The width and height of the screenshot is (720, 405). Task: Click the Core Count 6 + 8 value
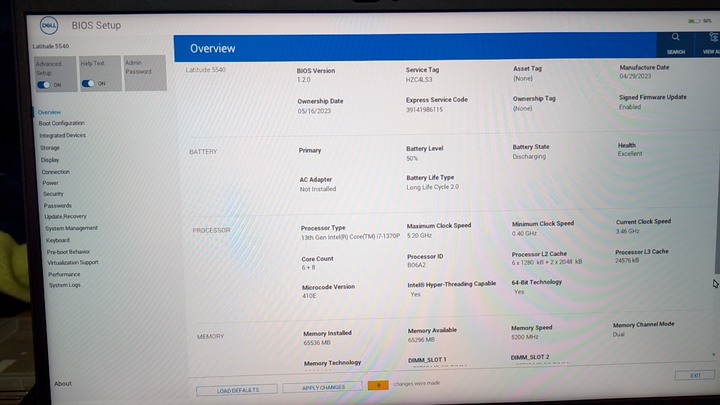[308, 268]
